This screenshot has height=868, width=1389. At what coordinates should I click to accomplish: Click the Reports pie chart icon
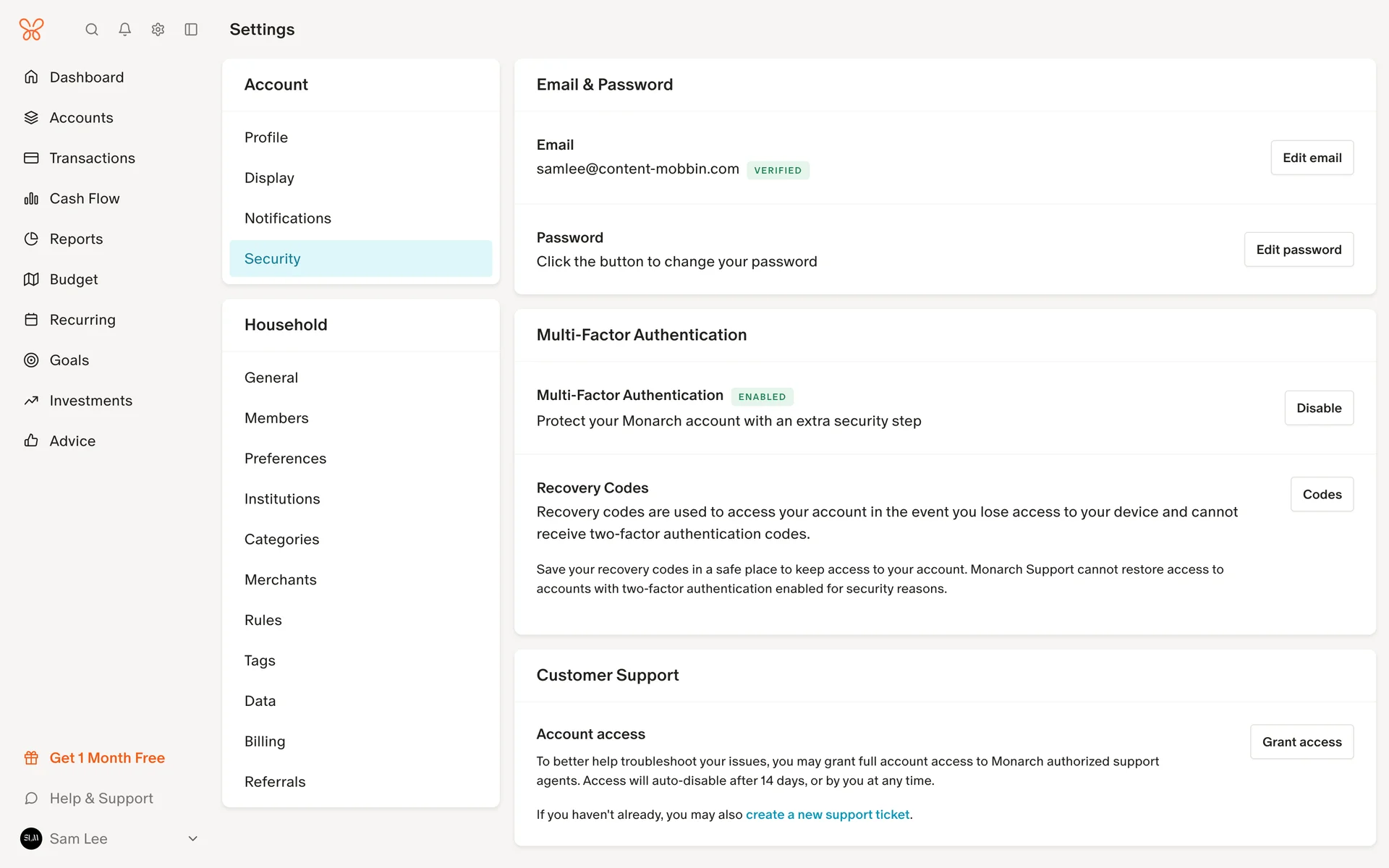point(31,239)
